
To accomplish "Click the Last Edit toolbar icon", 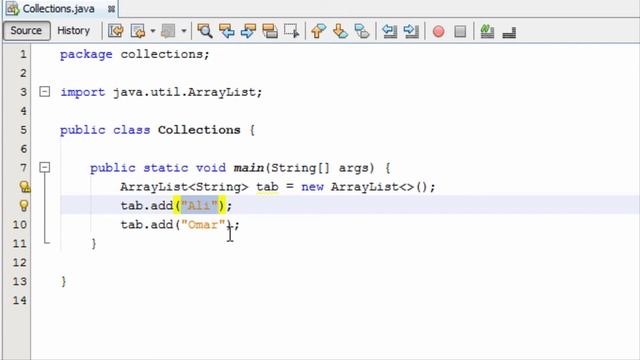I will tap(116, 31).
